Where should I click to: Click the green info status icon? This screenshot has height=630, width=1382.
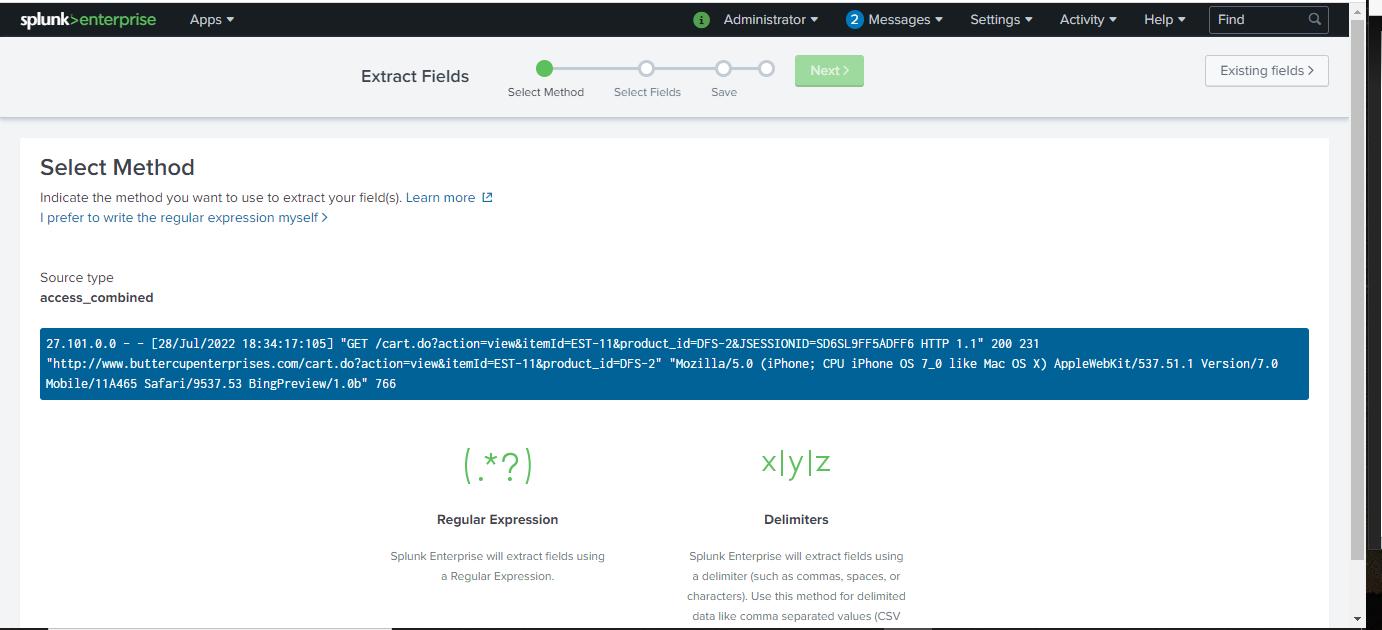[x=701, y=20]
